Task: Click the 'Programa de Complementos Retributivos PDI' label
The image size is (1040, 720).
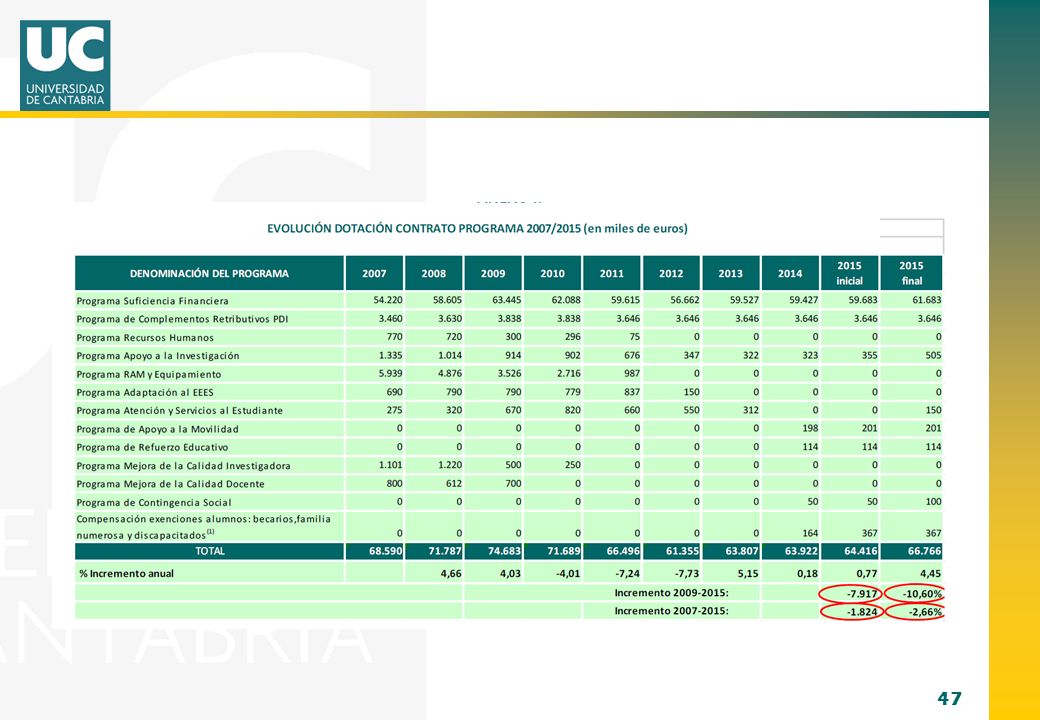Action: [182, 319]
